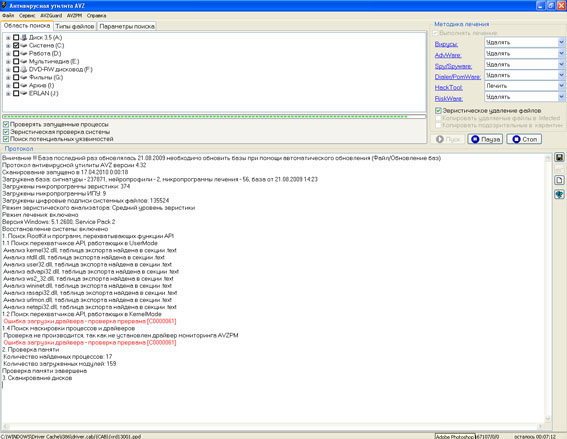
Task: Click the Вирусы link
Action: coord(446,44)
